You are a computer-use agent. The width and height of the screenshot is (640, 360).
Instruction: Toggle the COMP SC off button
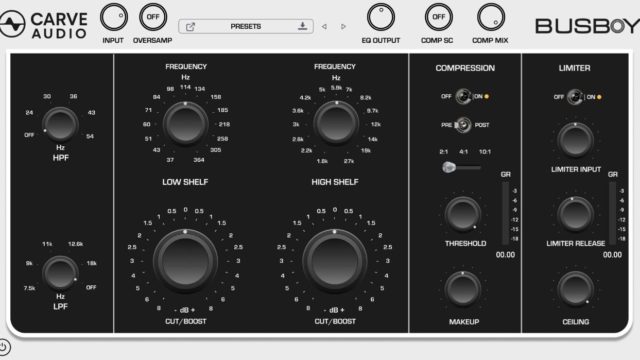[x=439, y=17]
